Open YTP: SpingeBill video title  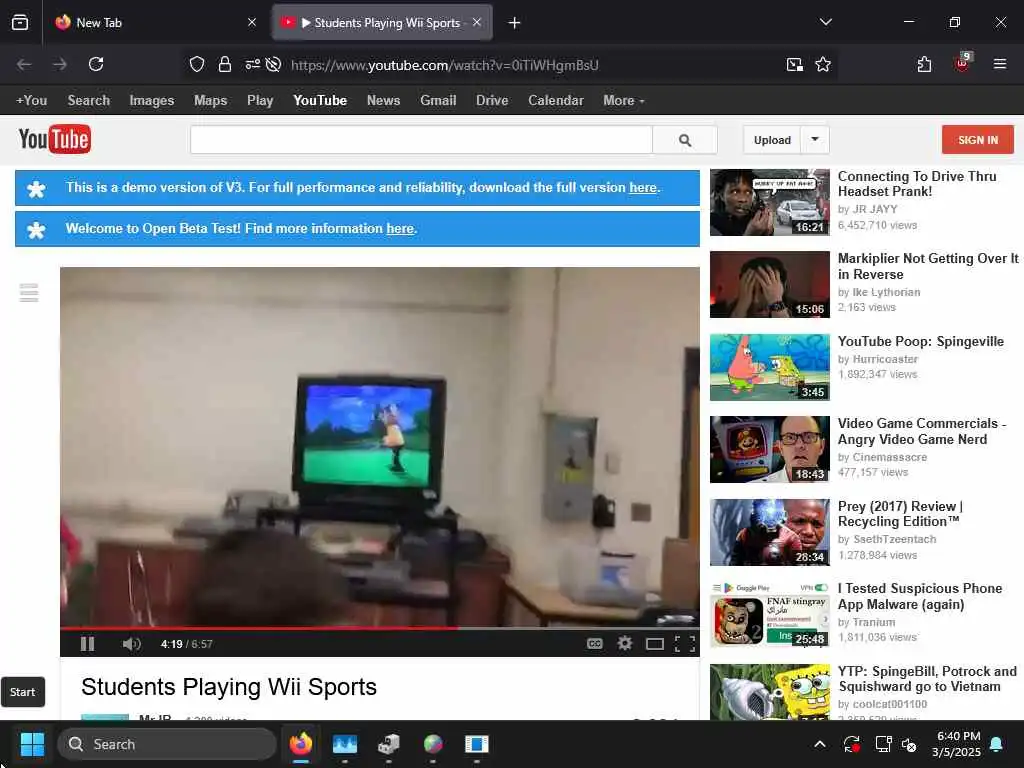927,679
